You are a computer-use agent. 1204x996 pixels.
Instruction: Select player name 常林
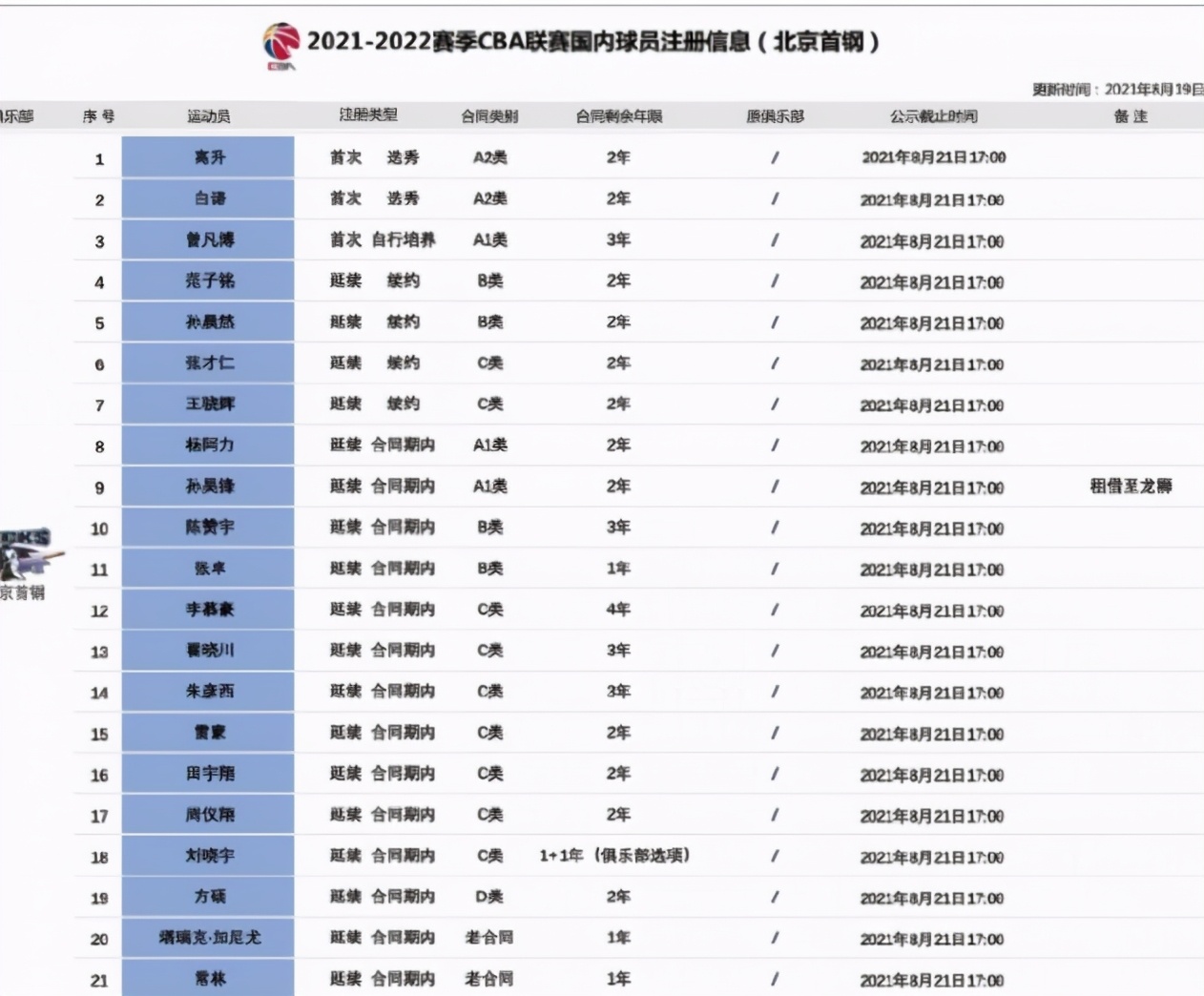coord(208,978)
